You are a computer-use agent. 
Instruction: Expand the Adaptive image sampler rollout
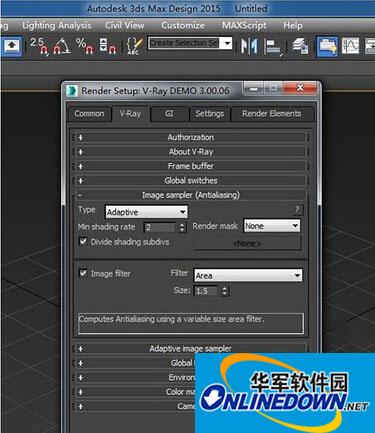(x=191, y=349)
